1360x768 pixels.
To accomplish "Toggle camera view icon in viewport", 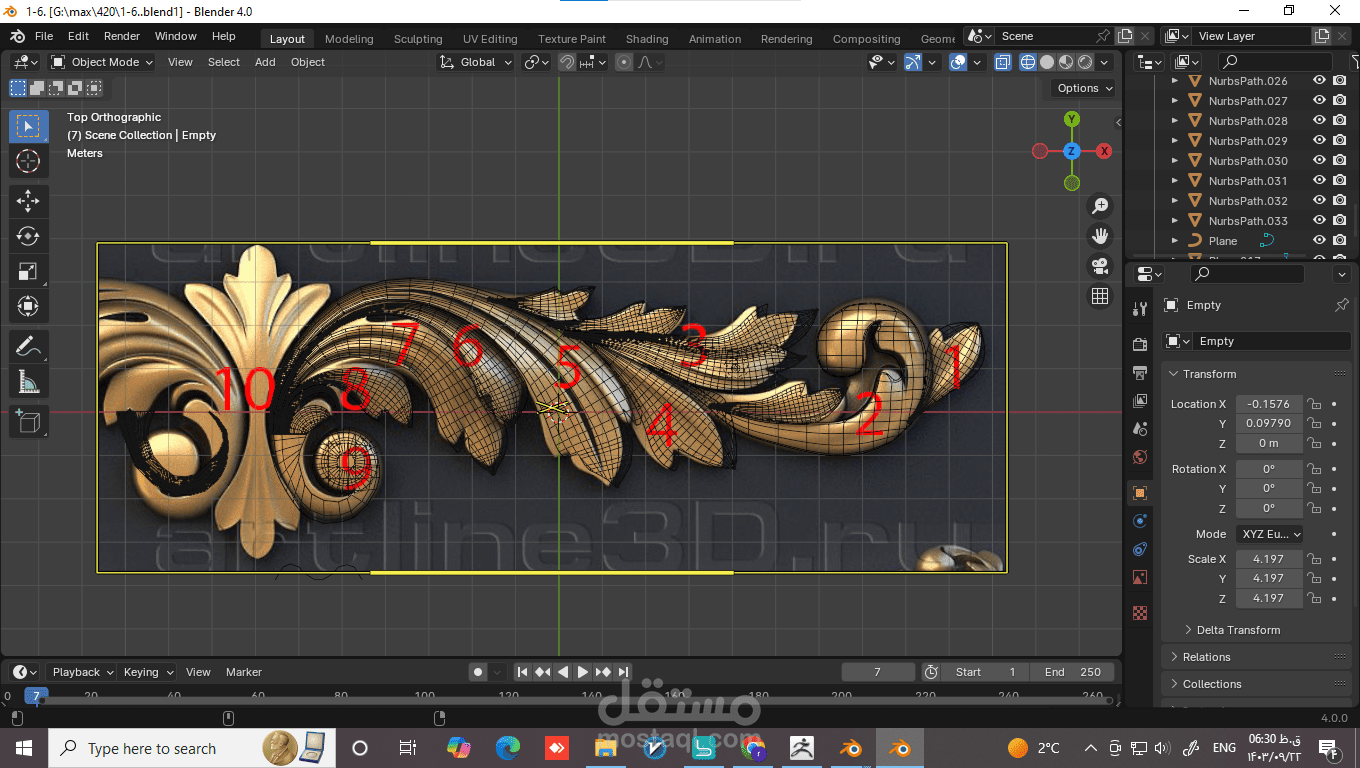I will point(1100,266).
